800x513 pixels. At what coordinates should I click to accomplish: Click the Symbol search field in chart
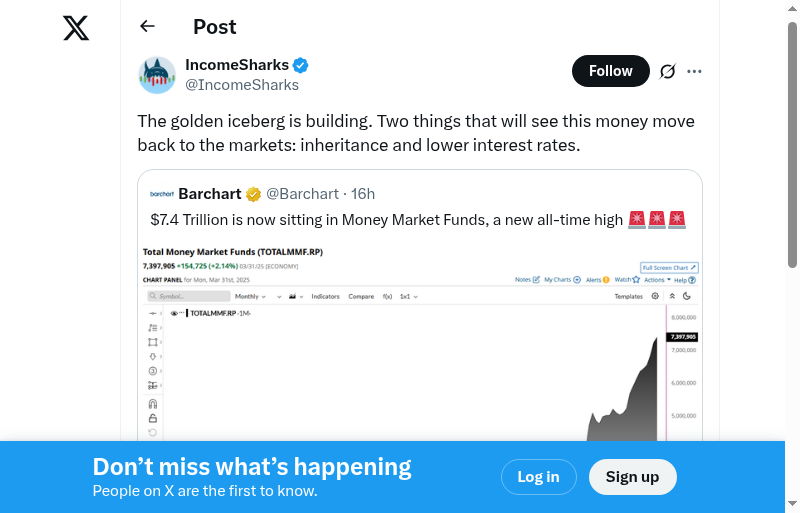click(x=188, y=297)
